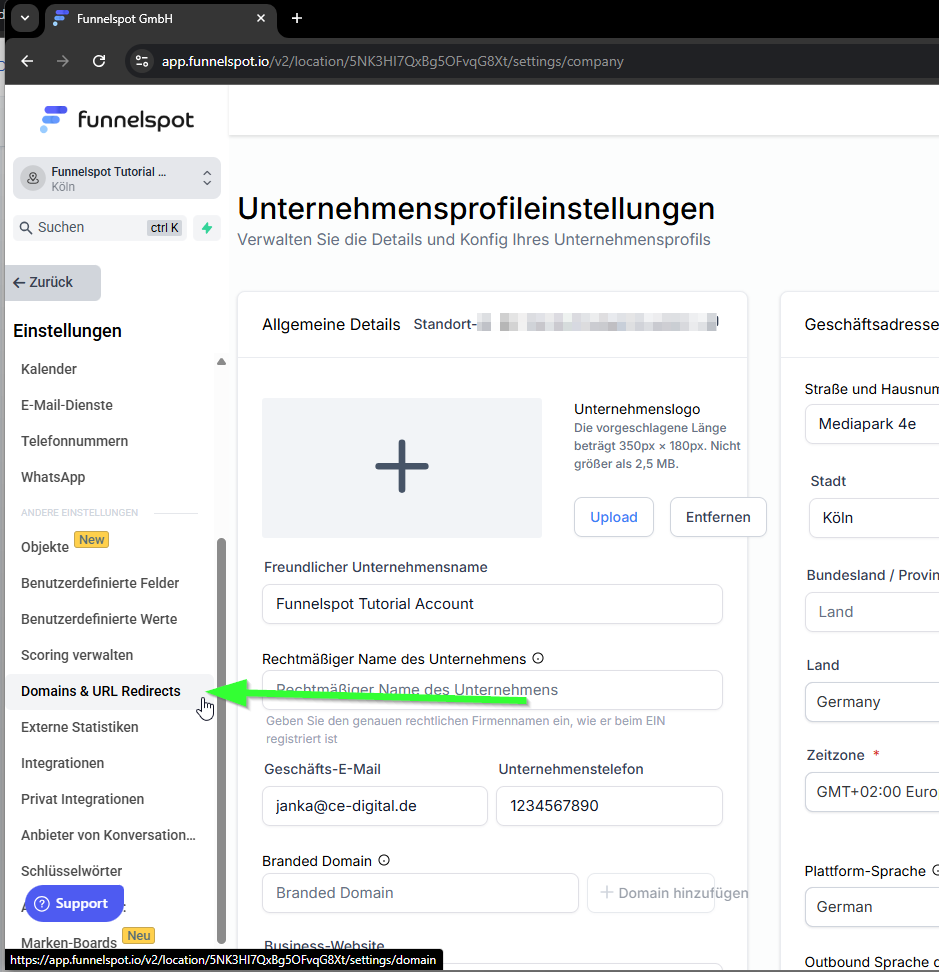Open Kalender settings
Viewport: 939px width, 972px height.
click(49, 369)
